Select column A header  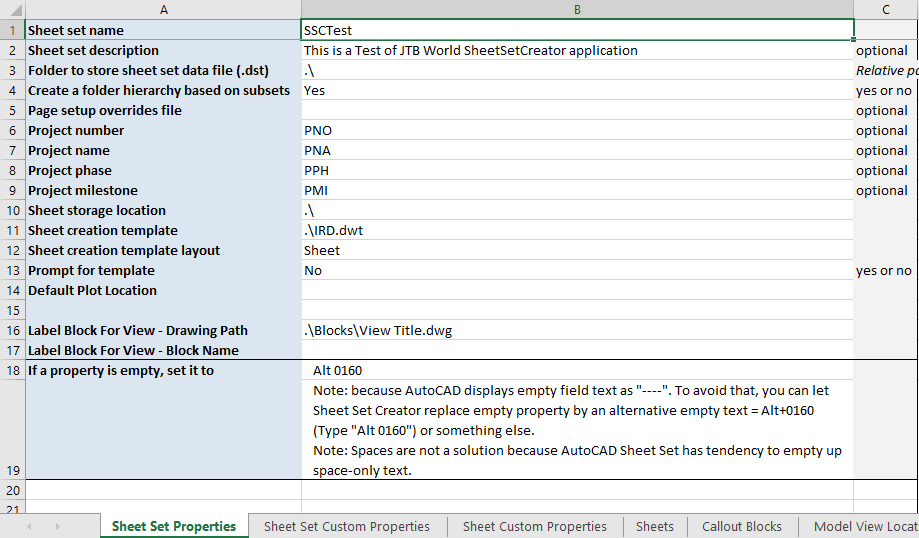point(163,9)
